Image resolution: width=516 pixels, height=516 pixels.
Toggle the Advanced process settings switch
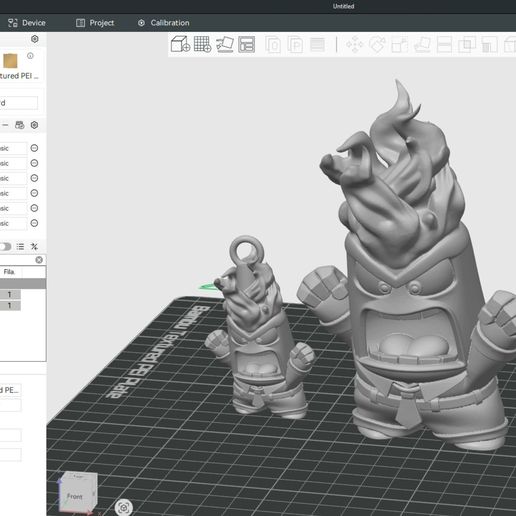5,247
